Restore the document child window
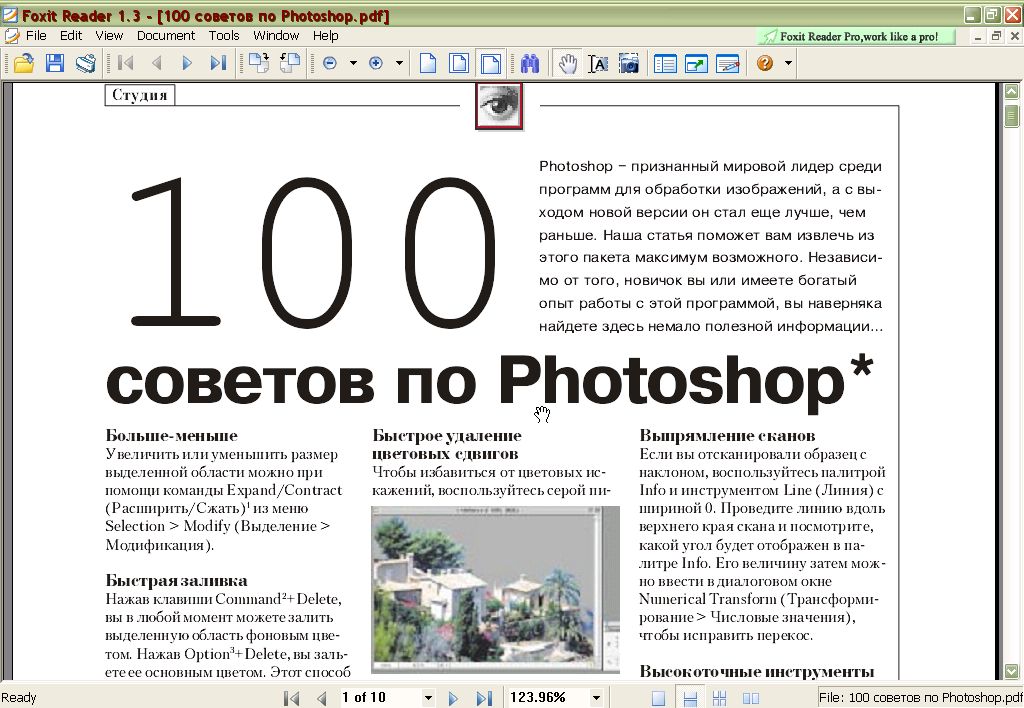The height and width of the screenshot is (708, 1024). pyautogui.click(x=996, y=36)
